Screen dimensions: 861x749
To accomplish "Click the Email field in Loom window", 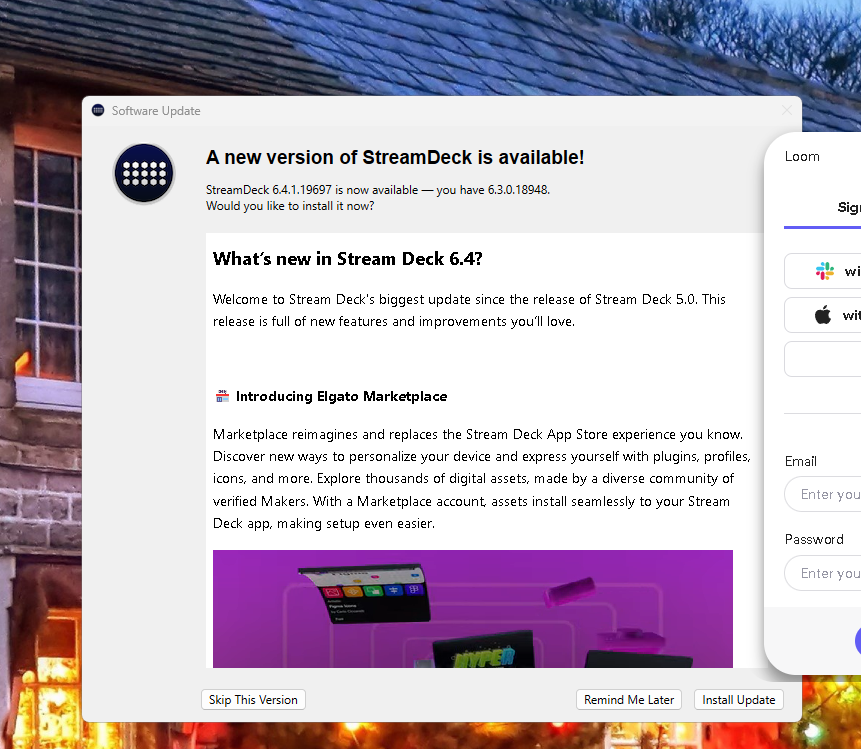I will pos(823,494).
